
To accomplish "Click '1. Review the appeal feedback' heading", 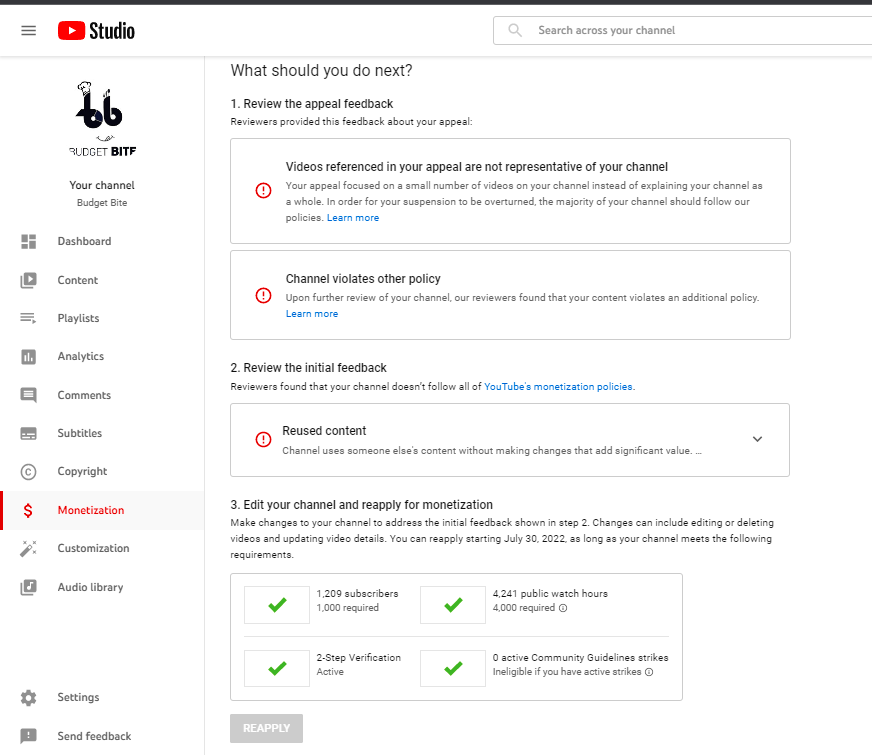I will click(x=312, y=104).
